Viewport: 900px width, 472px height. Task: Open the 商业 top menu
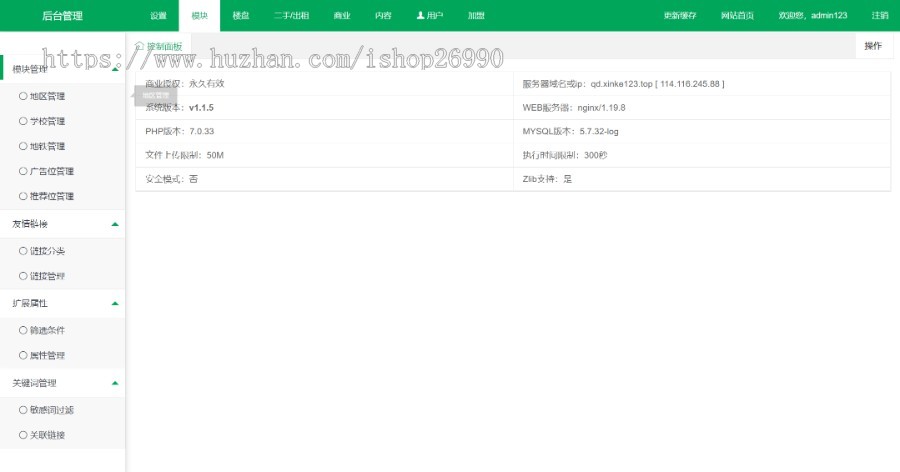pos(342,16)
